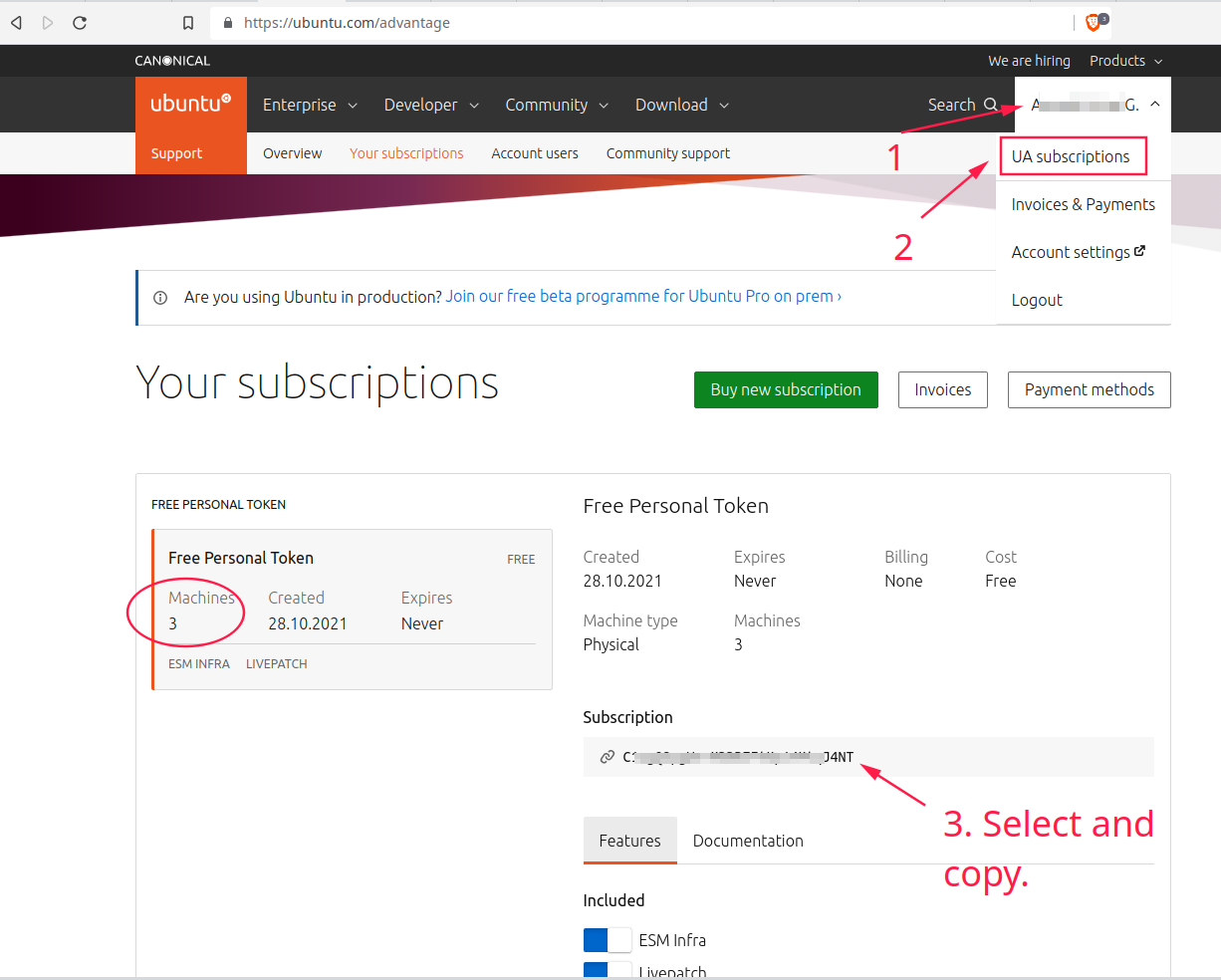This screenshot has width=1221, height=980.
Task: Click the card's Created date 28.10.2021
Action: click(308, 623)
